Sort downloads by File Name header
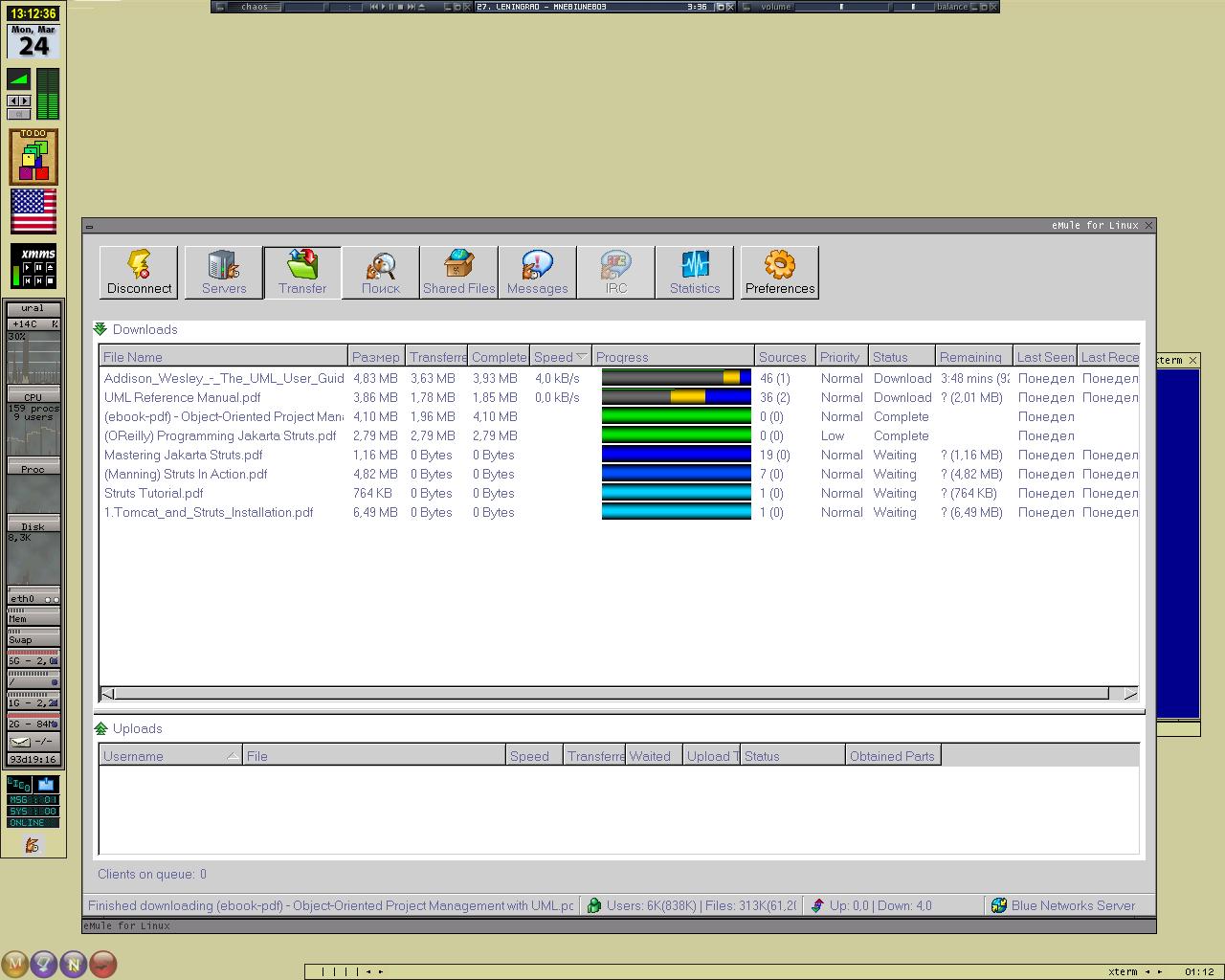The width and height of the screenshot is (1225, 980). pos(223,357)
